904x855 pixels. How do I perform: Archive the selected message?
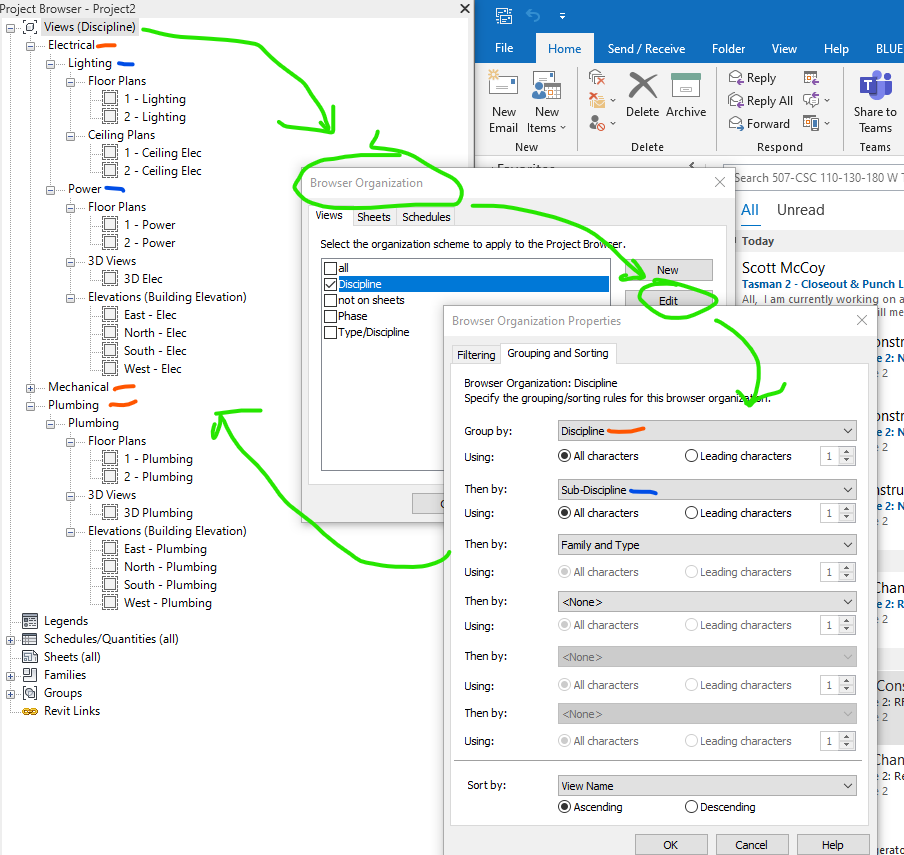coord(686,95)
